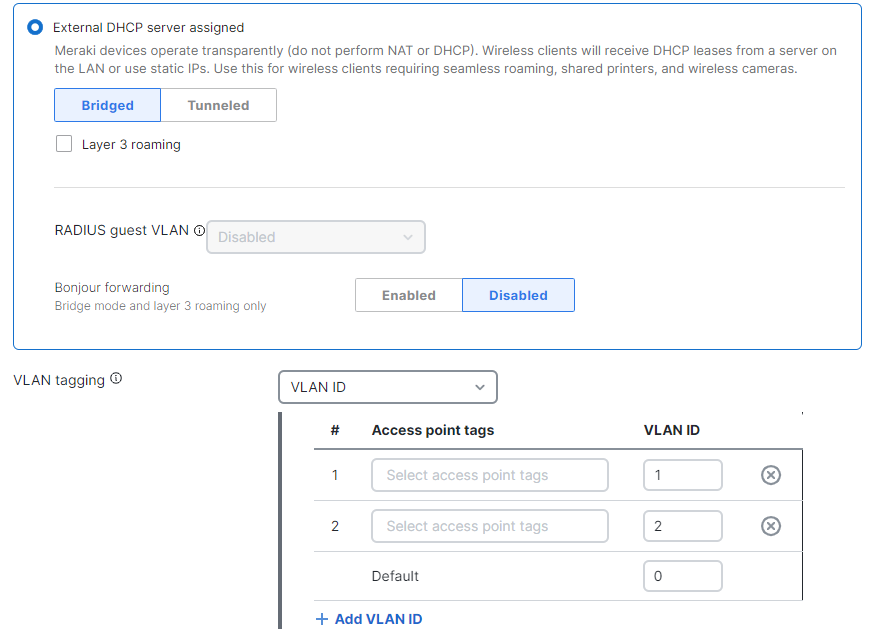Click the info icon beside VLAN tagging
The height and width of the screenshot is (637, 876).
pos(116,379)
